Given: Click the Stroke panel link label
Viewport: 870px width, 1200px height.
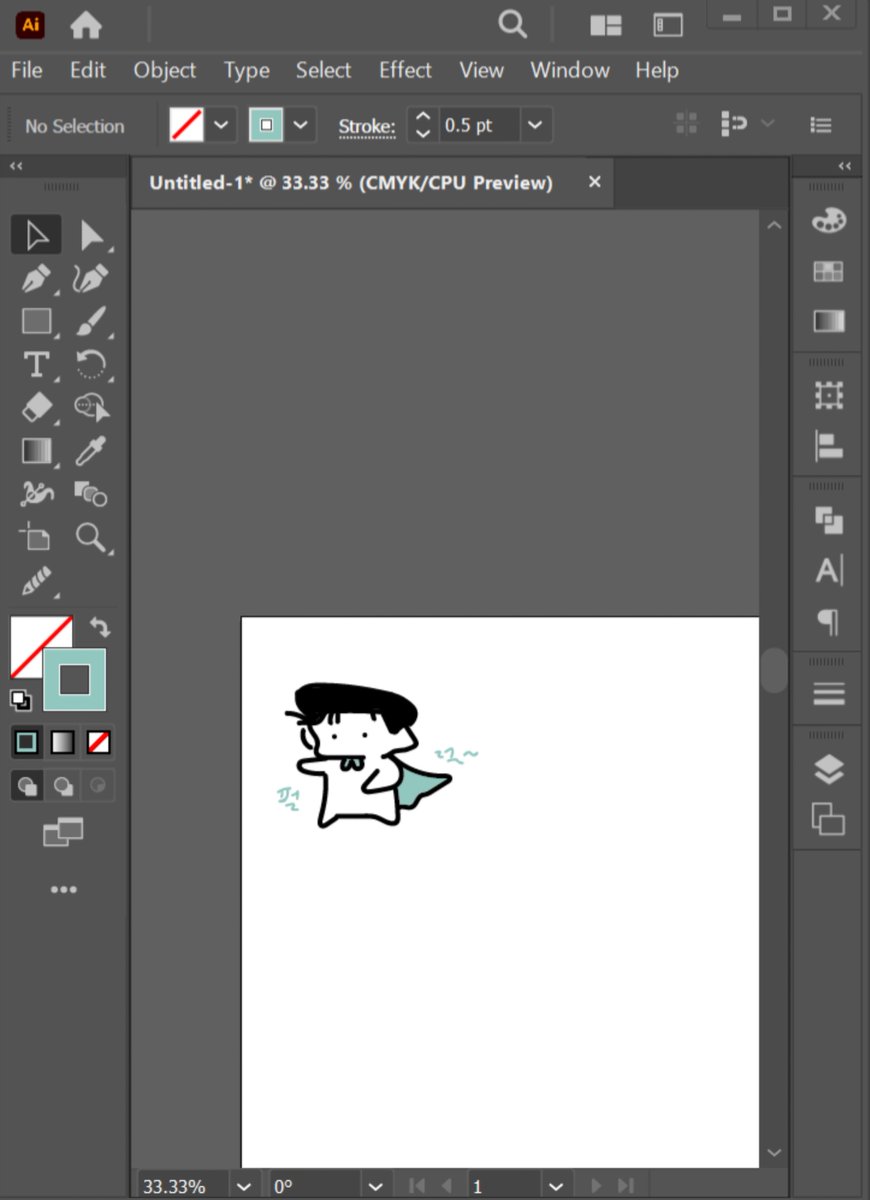Looking at the screenshot, I should (x=367, y=127).
